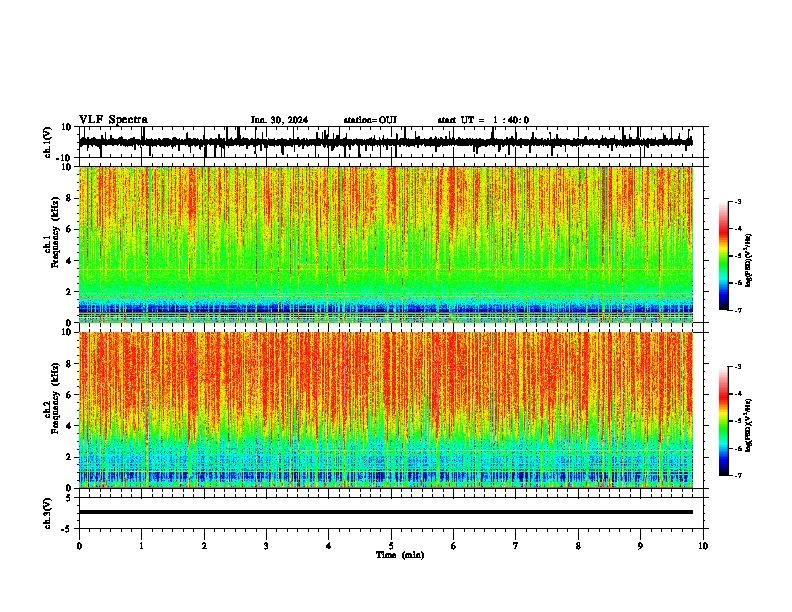Viewport: 792px width, 612px height.
Task: Click time axis tick label 8
Action: click(578, 546)
